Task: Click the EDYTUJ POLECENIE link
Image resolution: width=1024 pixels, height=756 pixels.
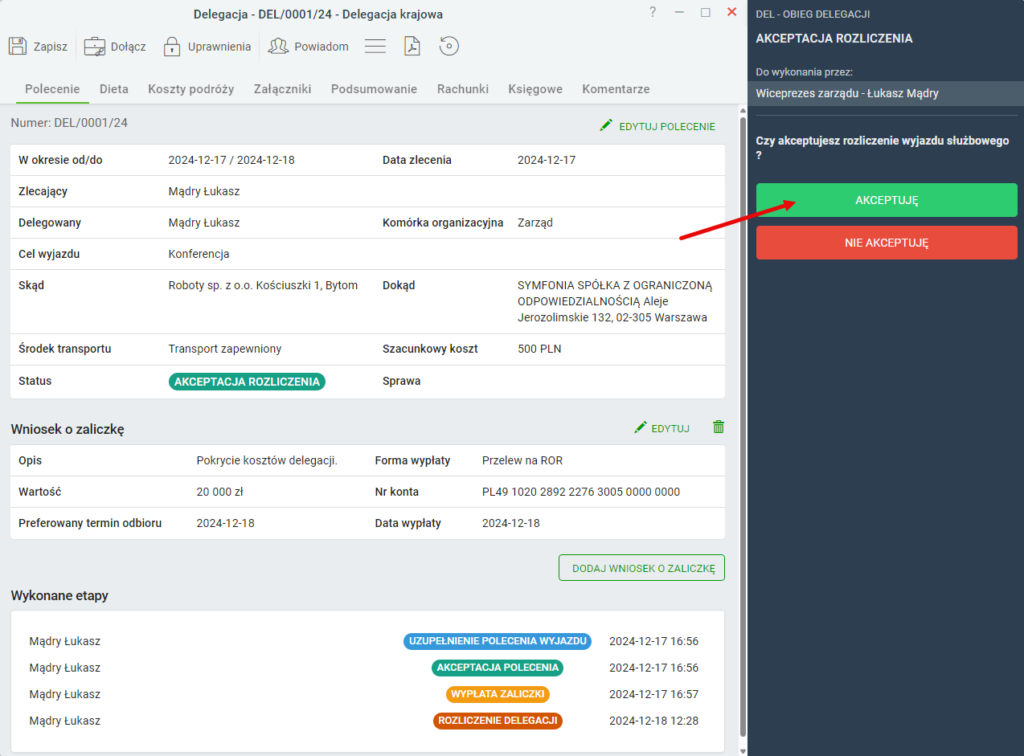Action: (667, 127)
